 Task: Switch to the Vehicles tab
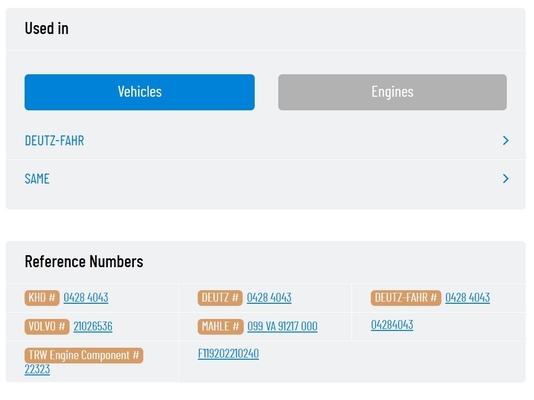(x=140, y=92)
